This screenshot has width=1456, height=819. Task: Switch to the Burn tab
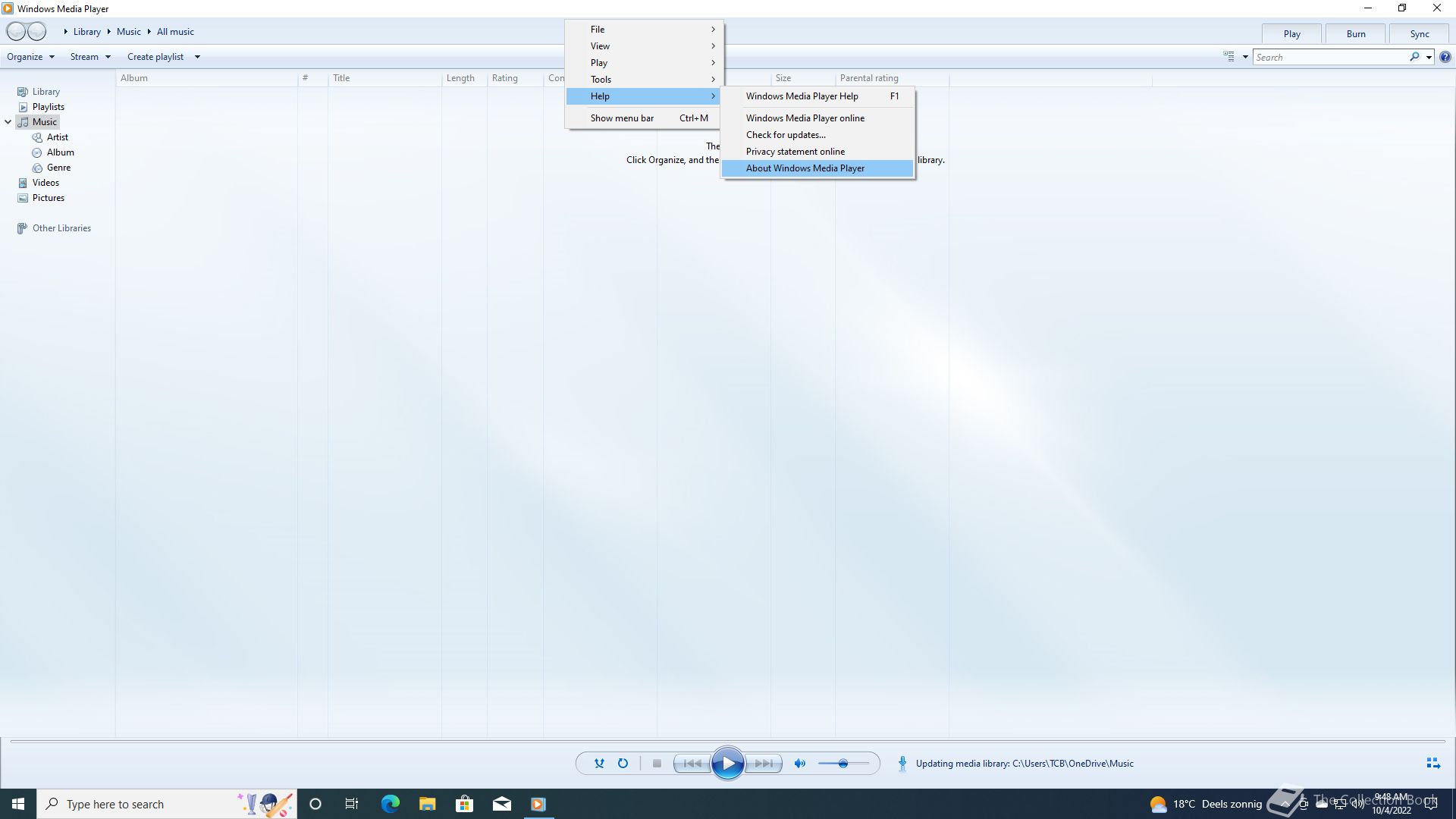coord(1355,34)
